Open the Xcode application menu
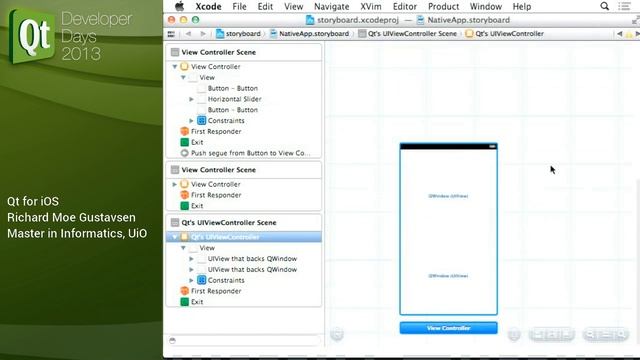Viewport: 640px width, 360px height. [x=208, y=7]
